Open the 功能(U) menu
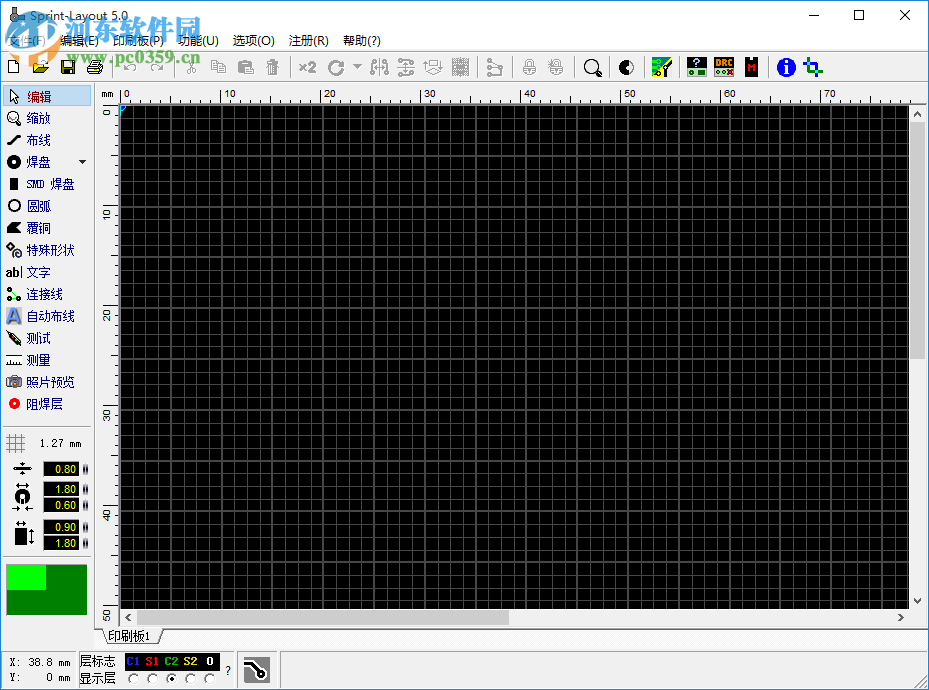The height and width of the screenshot is (690, 929). 198,40
